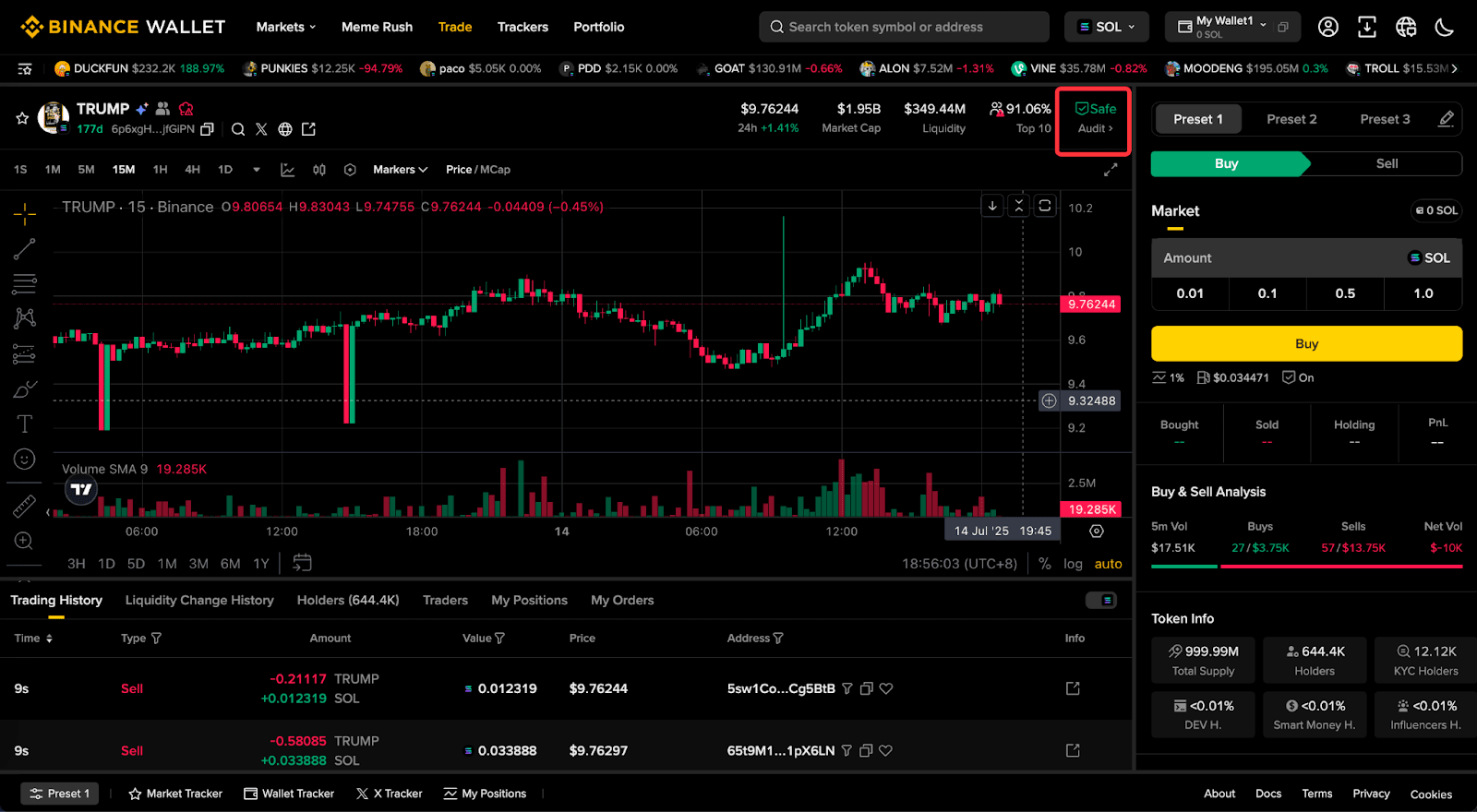Switch to the Liquidity Change History tab
This screenshot has height=812, width=1477.
pyautogui.click(x=199, y=601)
